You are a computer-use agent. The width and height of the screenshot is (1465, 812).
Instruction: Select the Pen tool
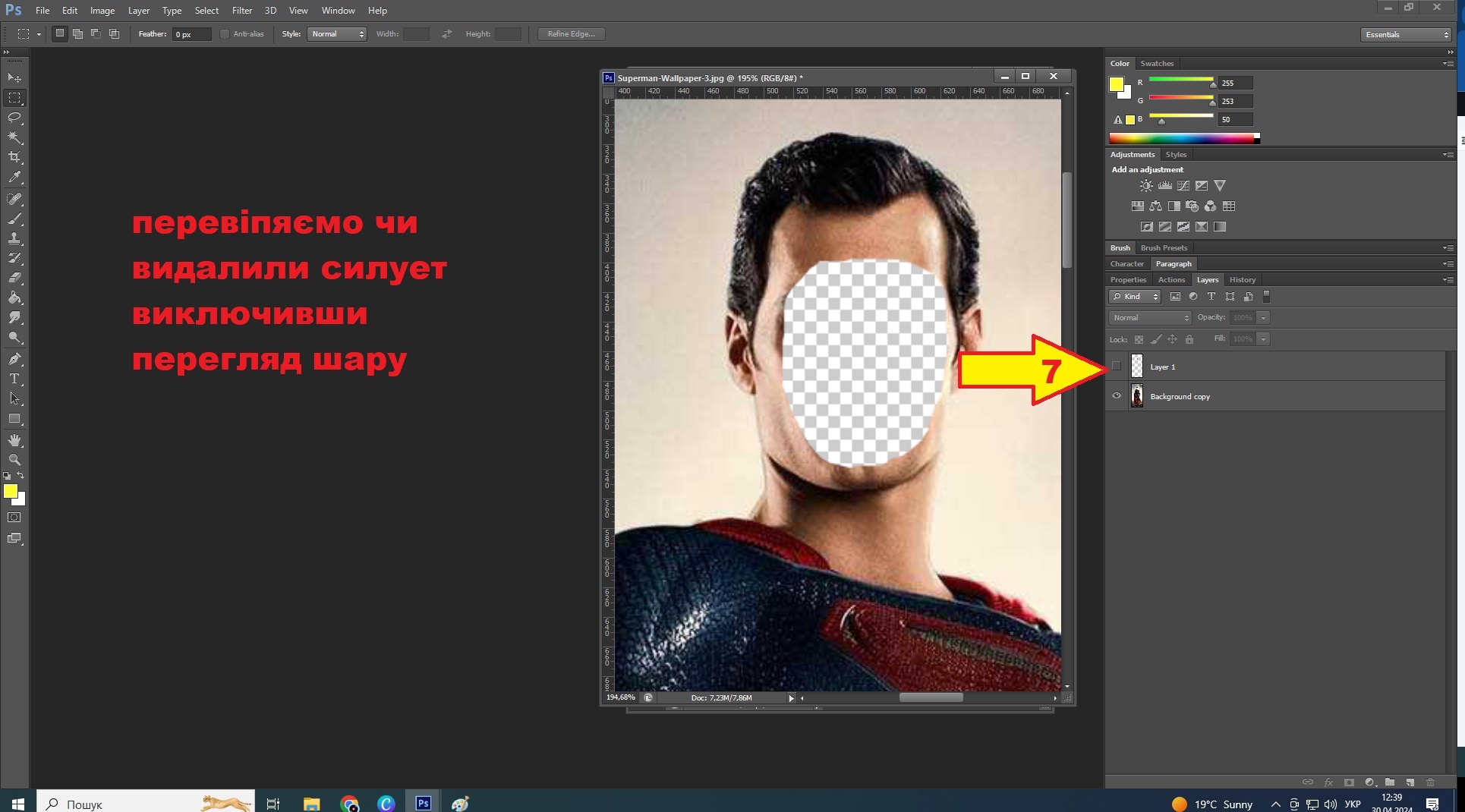[x=14, y=359]
